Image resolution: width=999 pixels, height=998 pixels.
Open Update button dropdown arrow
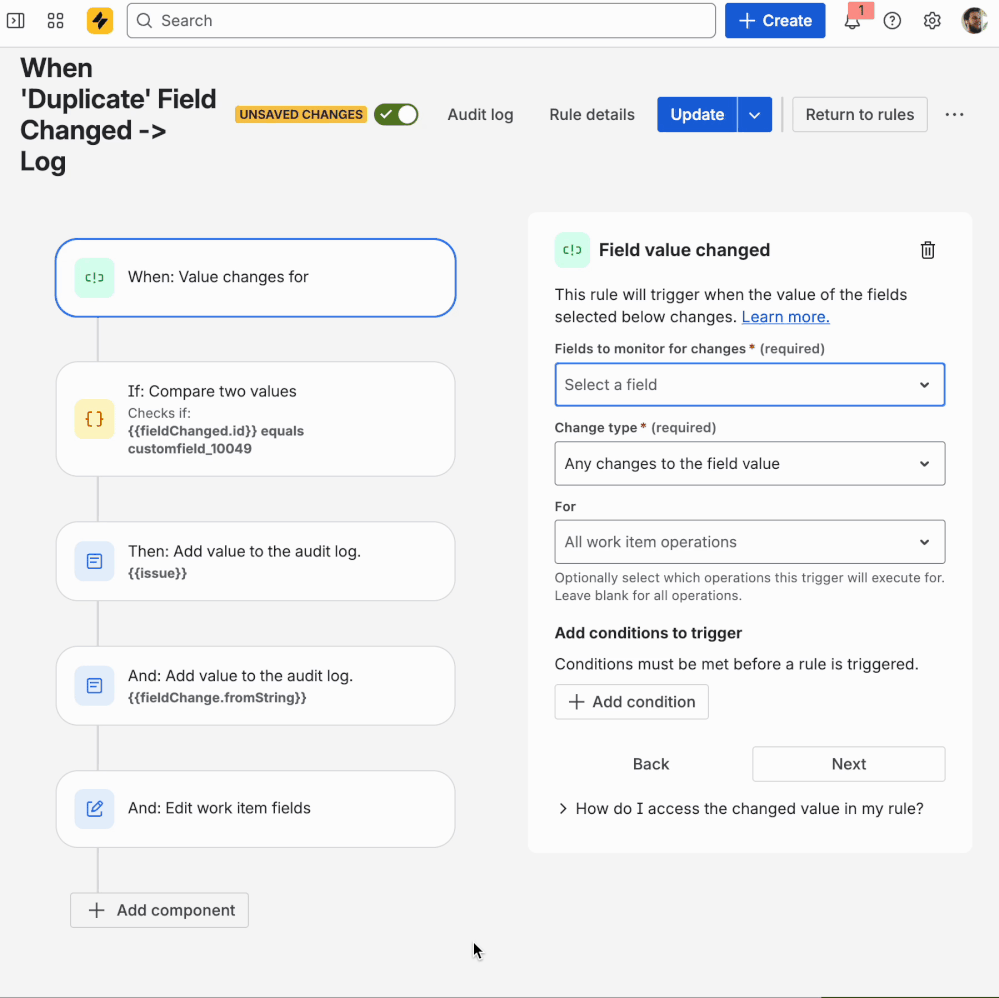(x=754, y=115)
